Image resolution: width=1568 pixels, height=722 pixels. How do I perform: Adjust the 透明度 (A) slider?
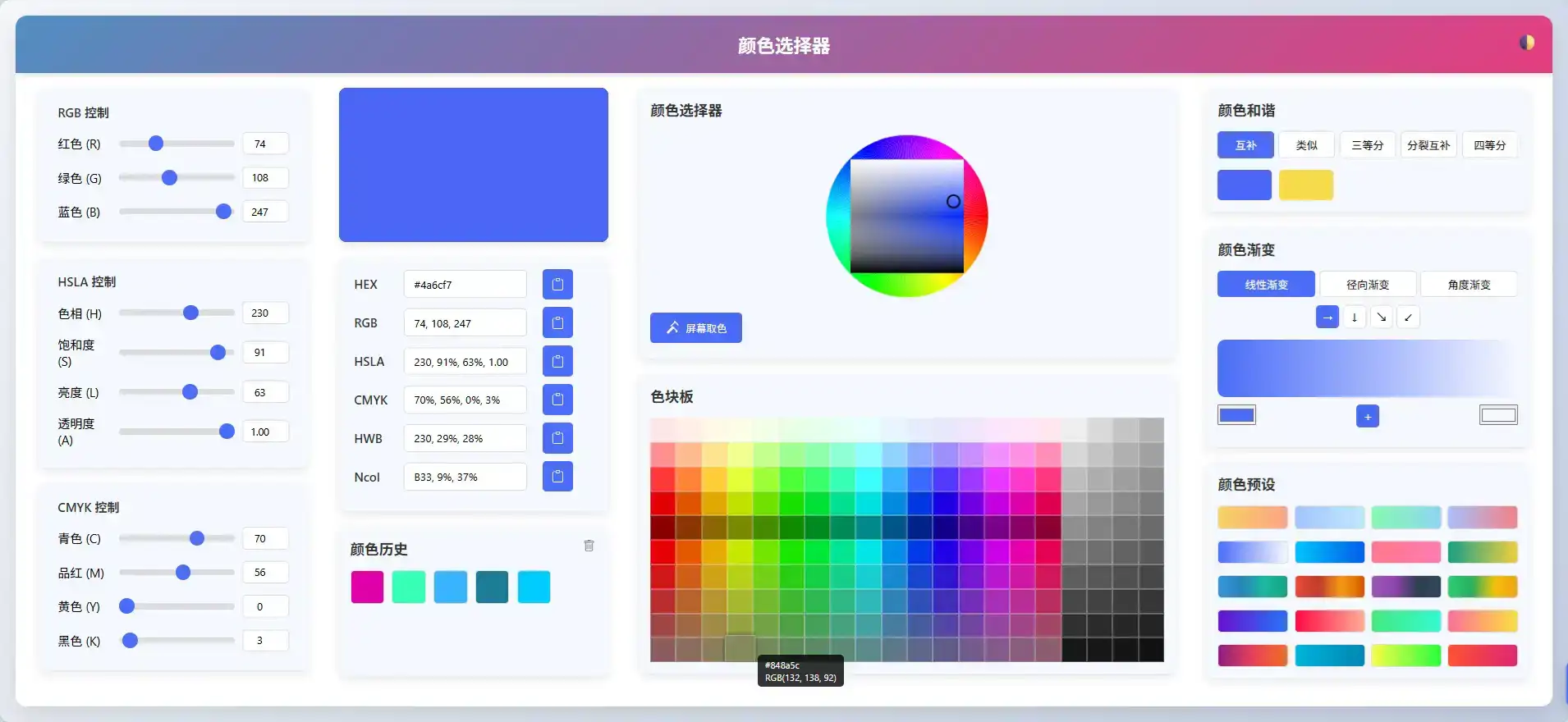click(177, 432)
